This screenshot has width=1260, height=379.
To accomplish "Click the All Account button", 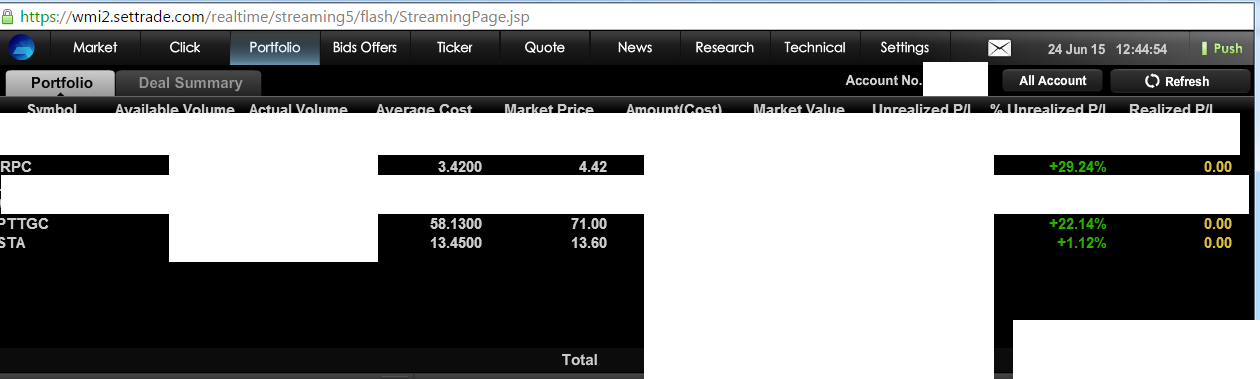I will pyautogui.click(x=1052, y=81).
